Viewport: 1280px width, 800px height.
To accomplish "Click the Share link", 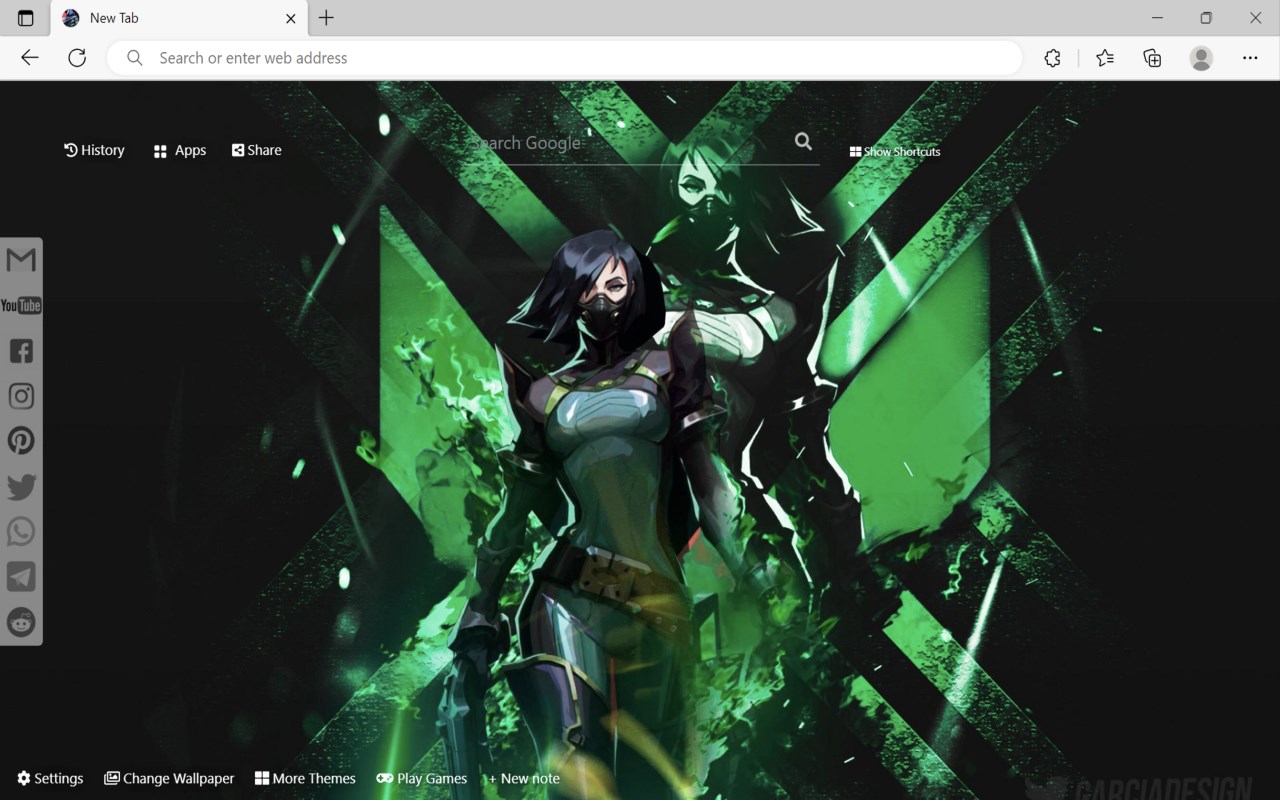I will point(257,150).
